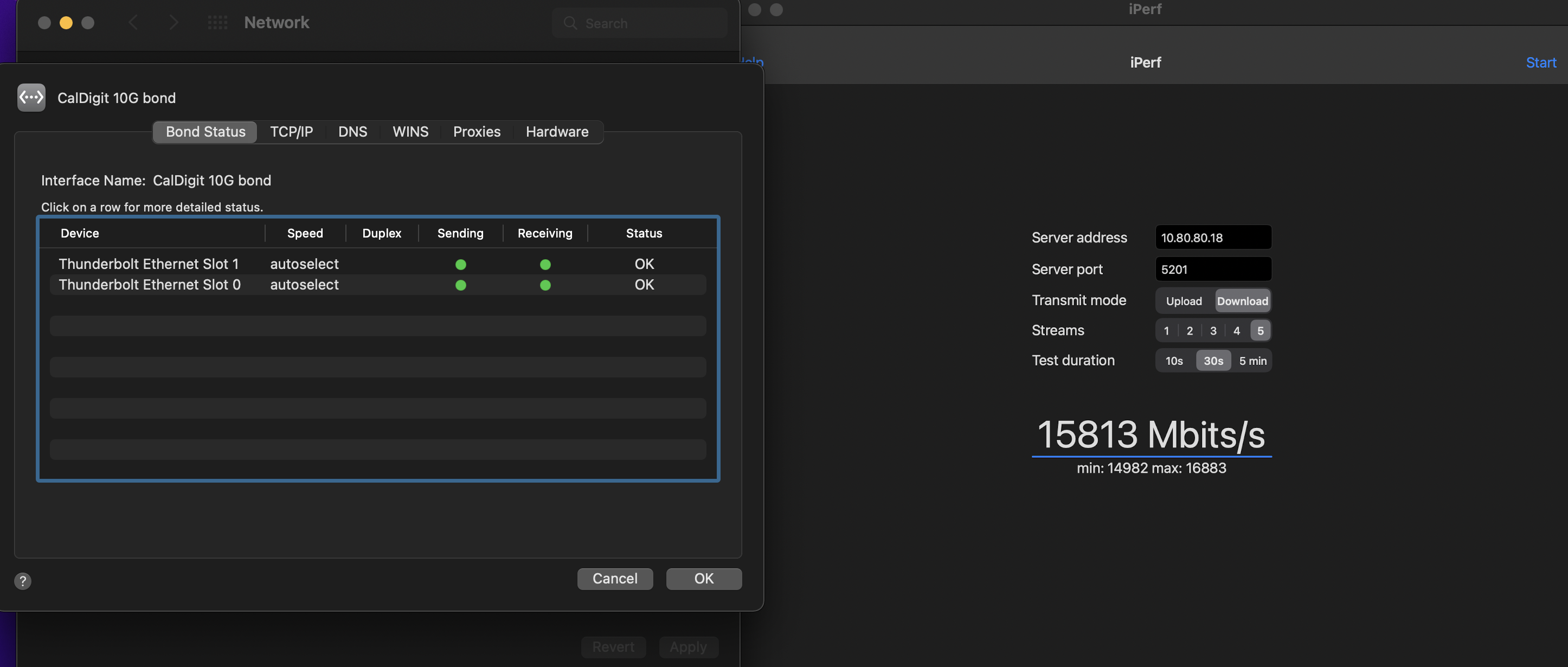This screenshot has height=667, width=1568.
Task: Click the Revert button in Network window
Action: [x=613, y=646]
